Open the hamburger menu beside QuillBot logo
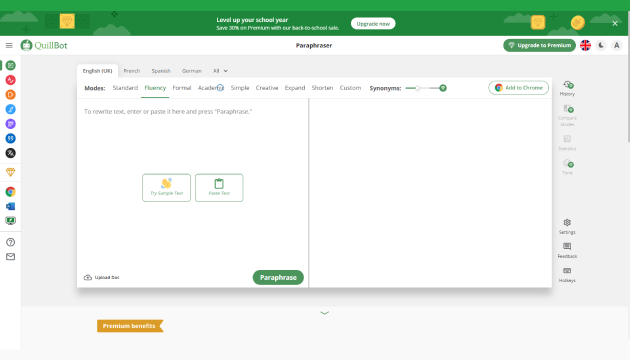The image size is (630, 360). tap(9, 45)
